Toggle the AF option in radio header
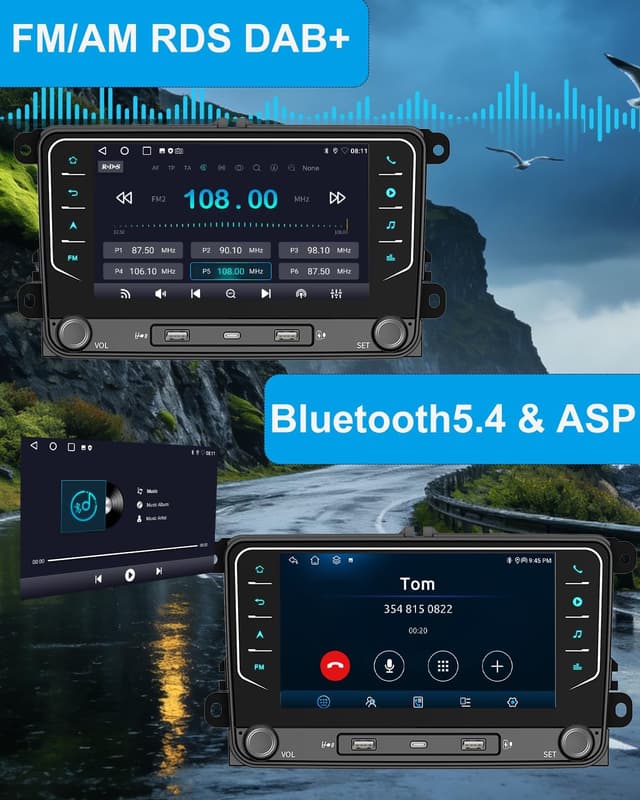640x800 pixels. click(156, 168)
